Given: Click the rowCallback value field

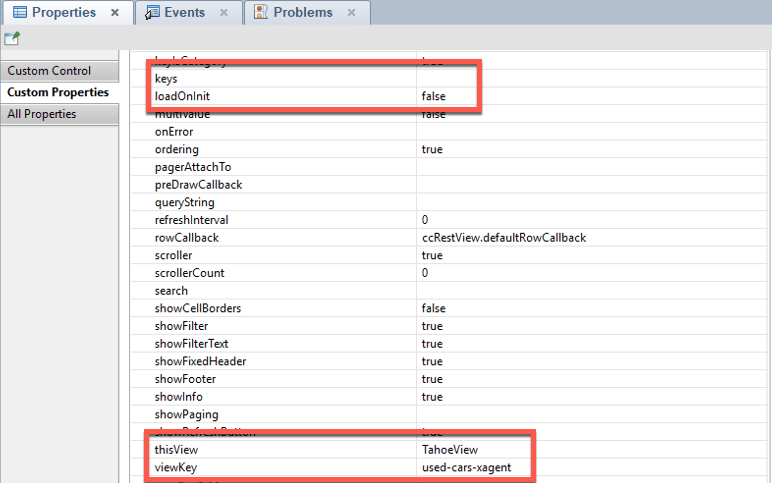Looking at the screenshot, I should (503, 238).
